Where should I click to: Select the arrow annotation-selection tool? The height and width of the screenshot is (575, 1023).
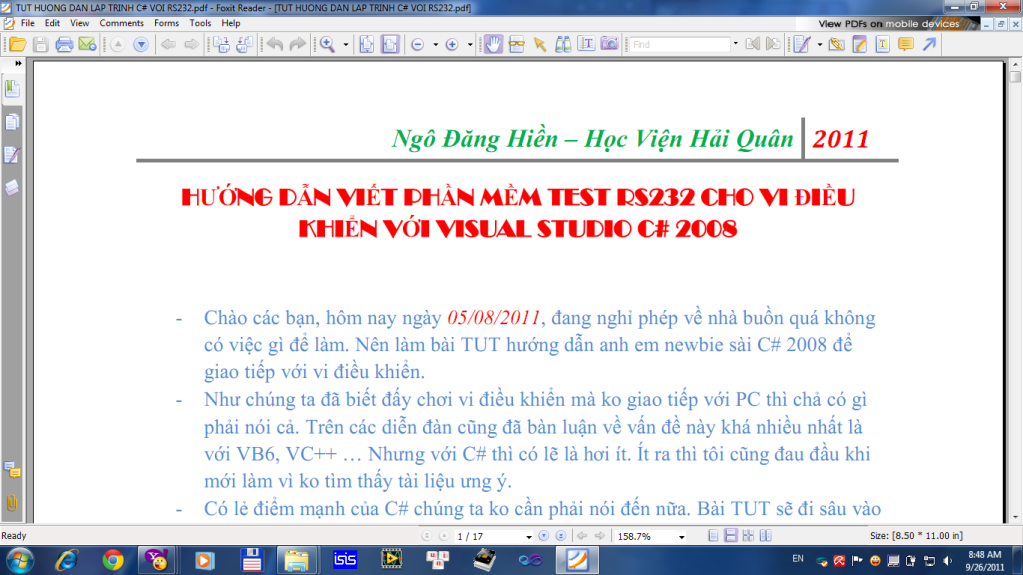click(x=540, y=44)
